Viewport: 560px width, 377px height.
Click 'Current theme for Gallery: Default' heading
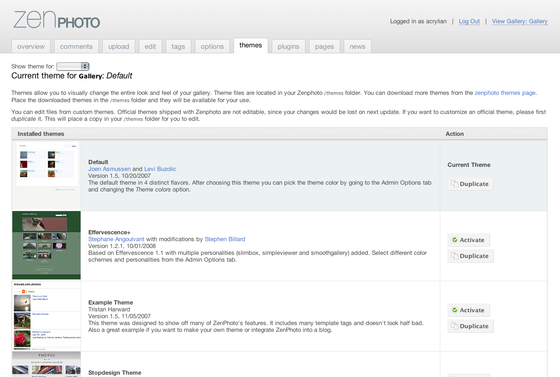point(72,76)
